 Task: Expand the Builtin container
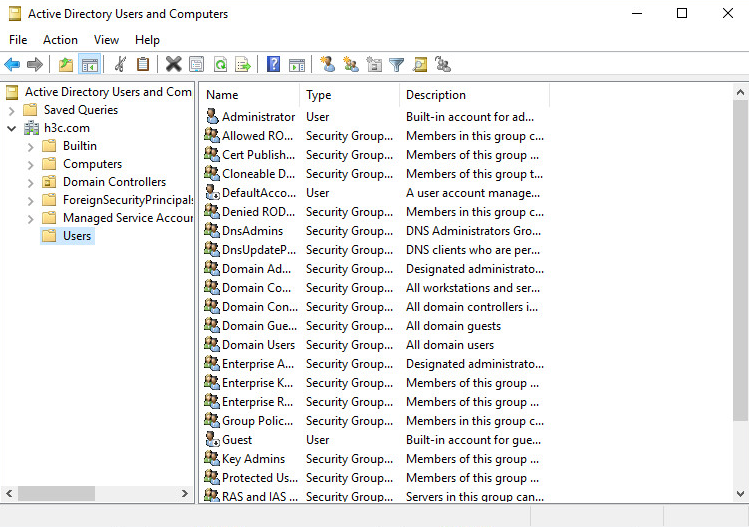[31, 147]
